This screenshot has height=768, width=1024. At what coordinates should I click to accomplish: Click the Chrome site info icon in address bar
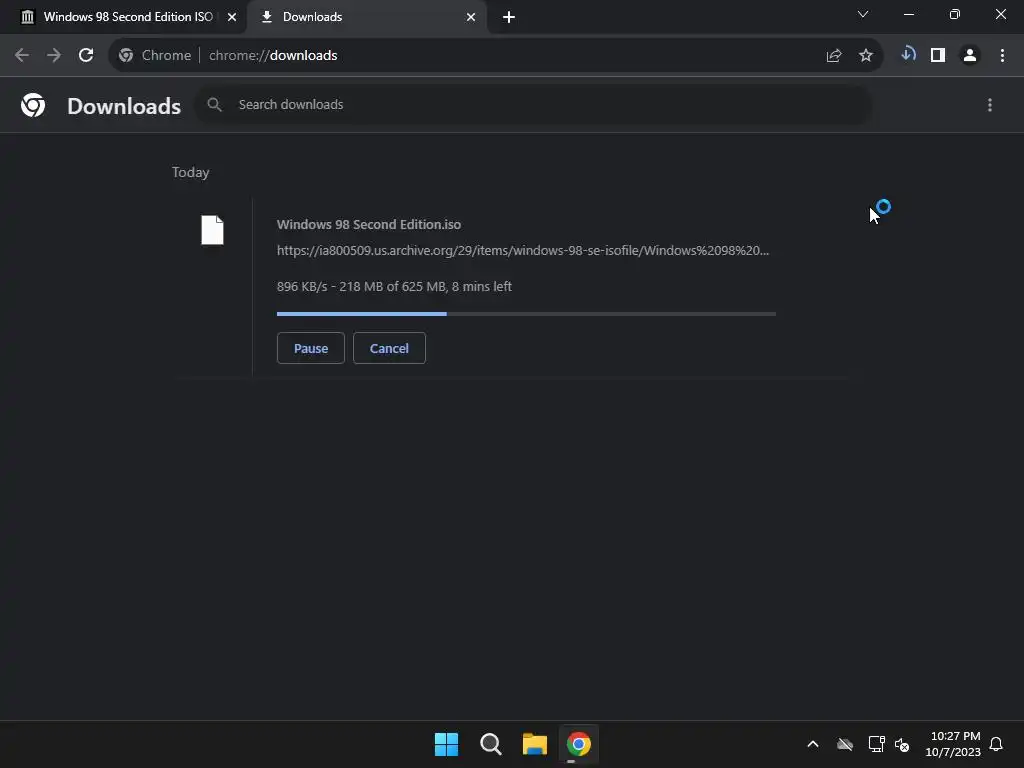click(126, 56)
